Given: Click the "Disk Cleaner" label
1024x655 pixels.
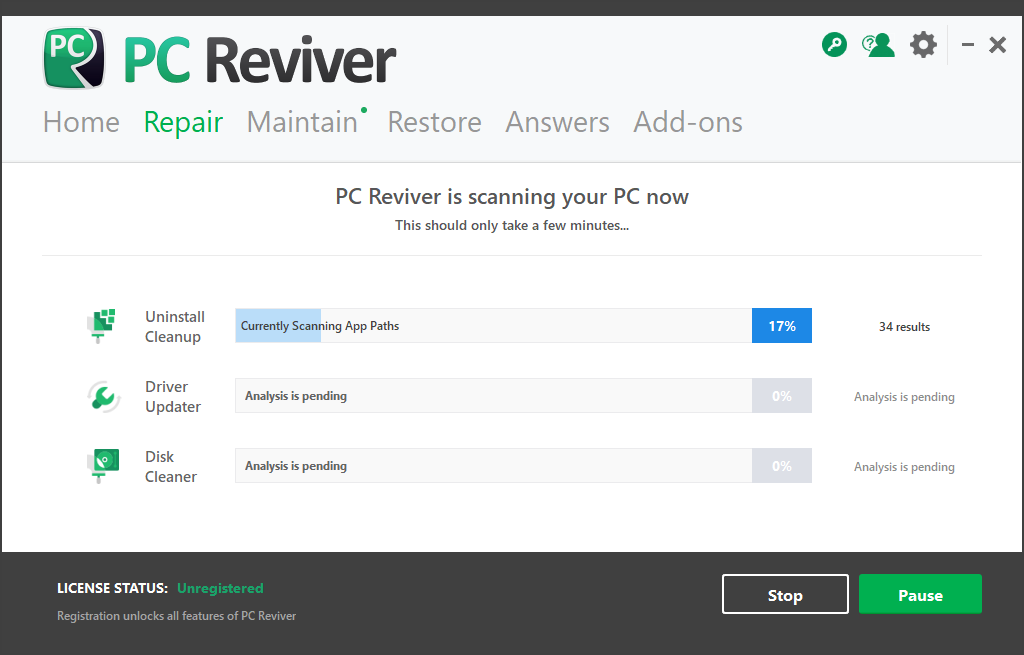Looking at the screenshot, I should [170, 466].
